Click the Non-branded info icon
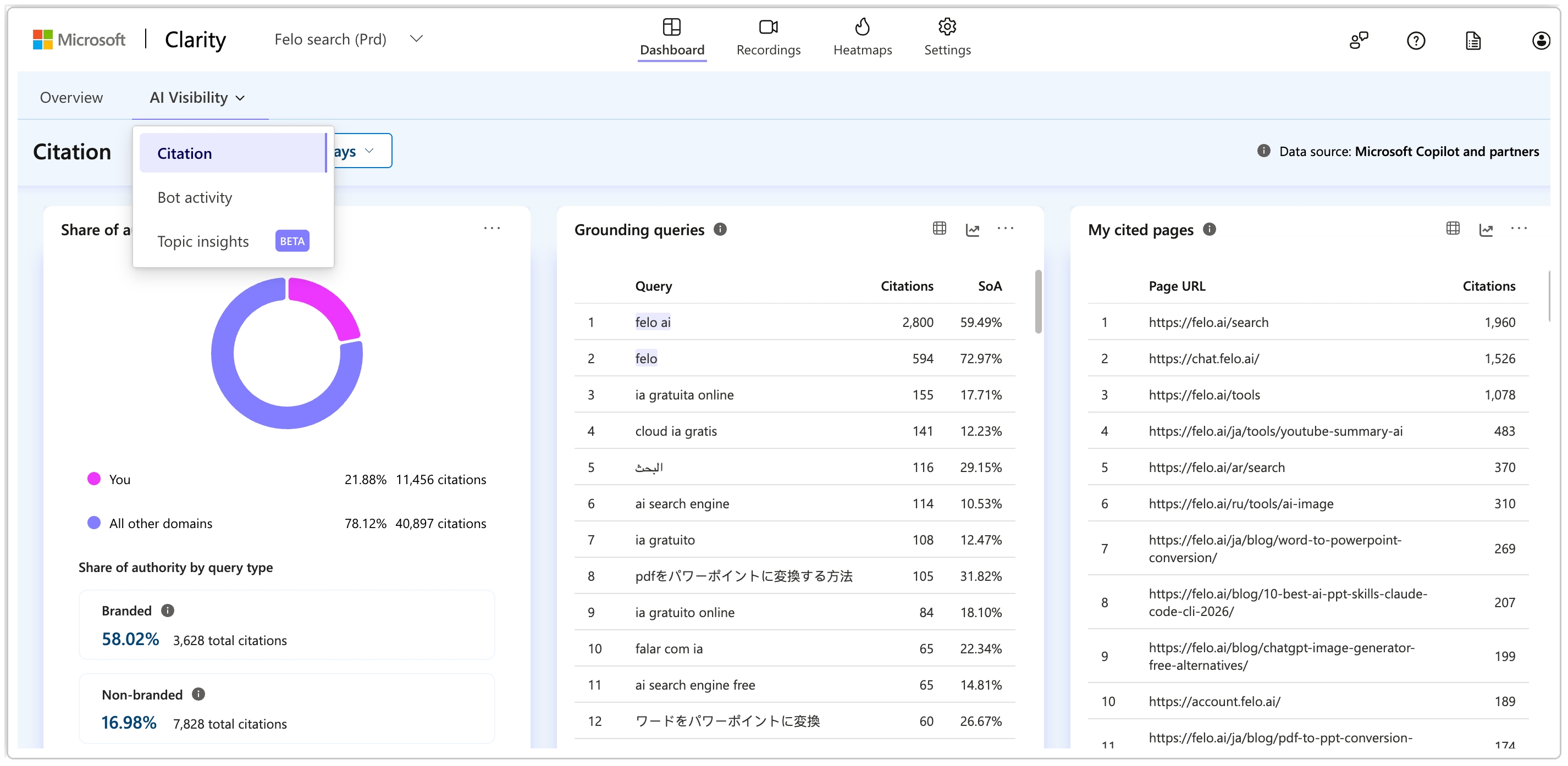Viewport: 1568px width, 766px height. 198,694
